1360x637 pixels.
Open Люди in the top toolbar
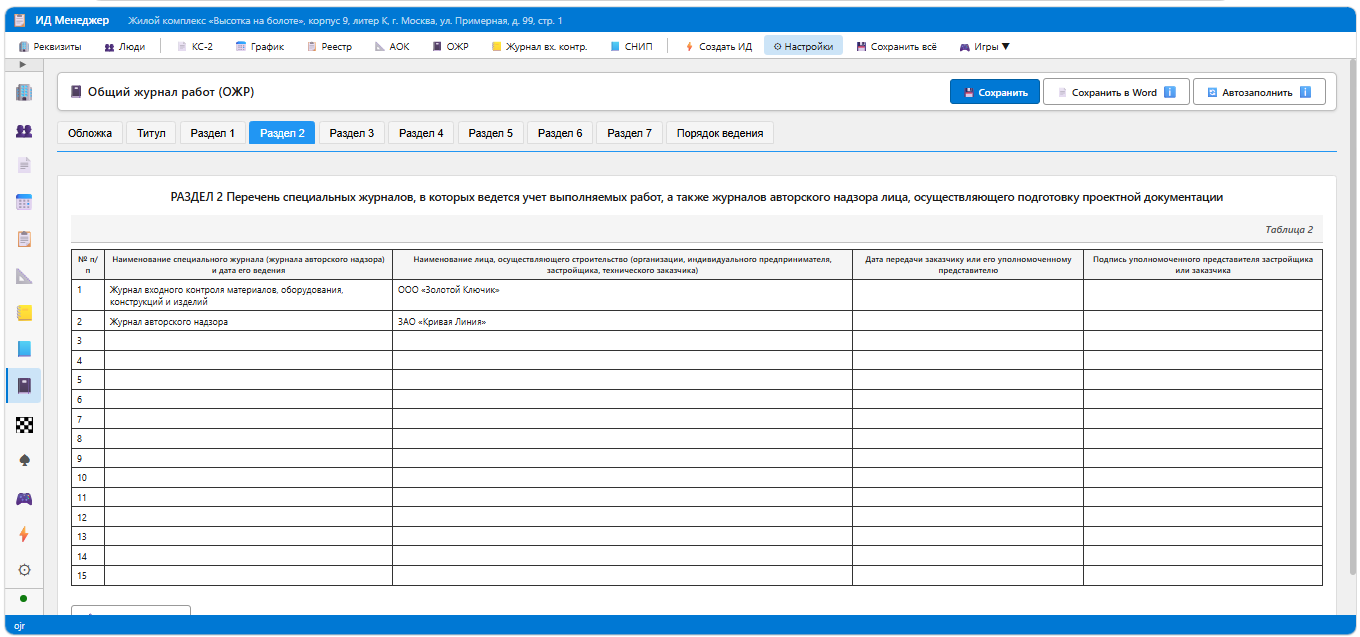tap(124, 46)
